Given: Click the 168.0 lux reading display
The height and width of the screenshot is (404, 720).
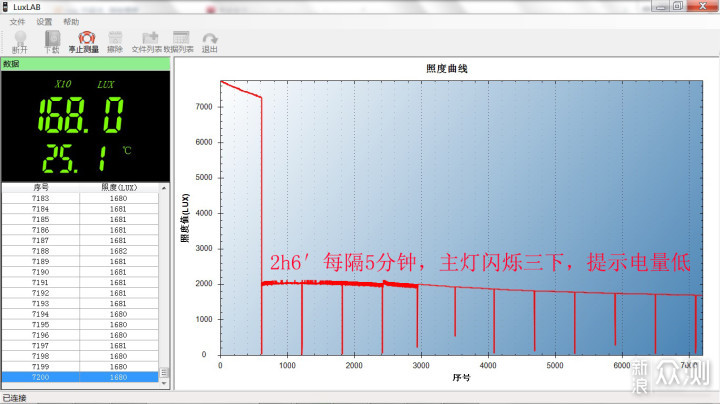Looking at the screenshot, I should click(81, 115).
